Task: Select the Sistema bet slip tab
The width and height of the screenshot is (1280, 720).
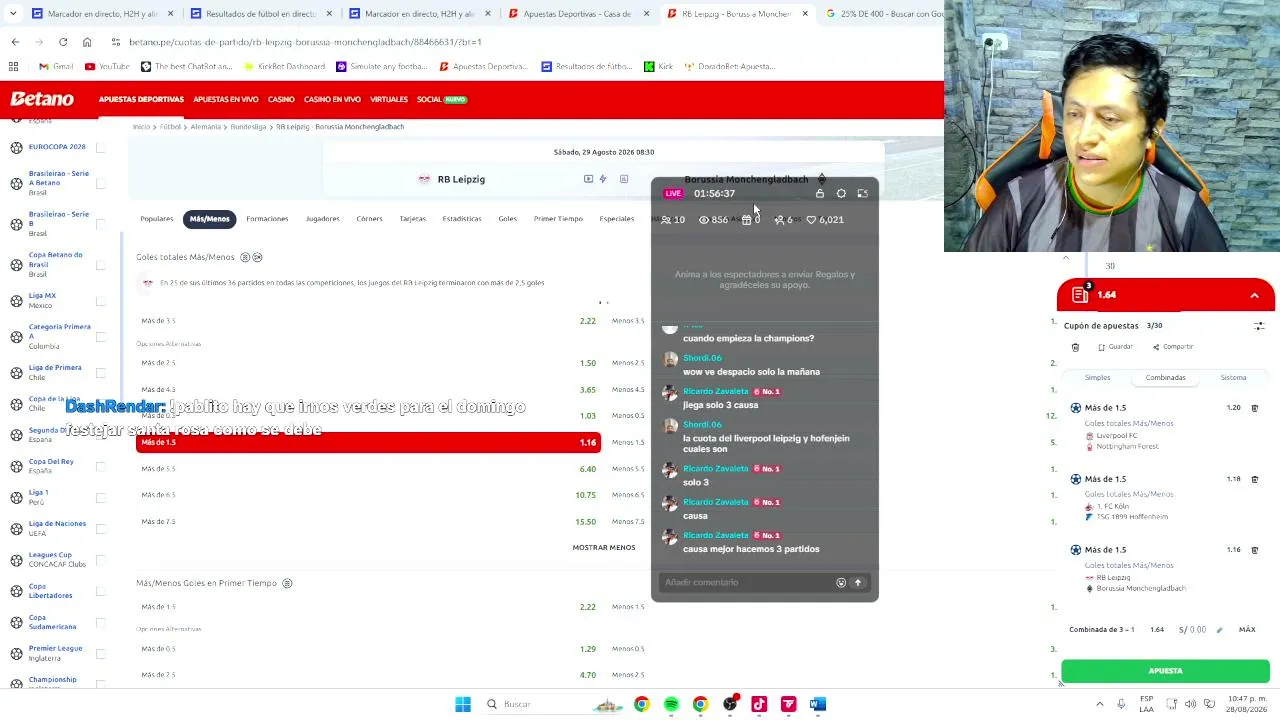Action: pyautogui.click(x=1233, y=378)
